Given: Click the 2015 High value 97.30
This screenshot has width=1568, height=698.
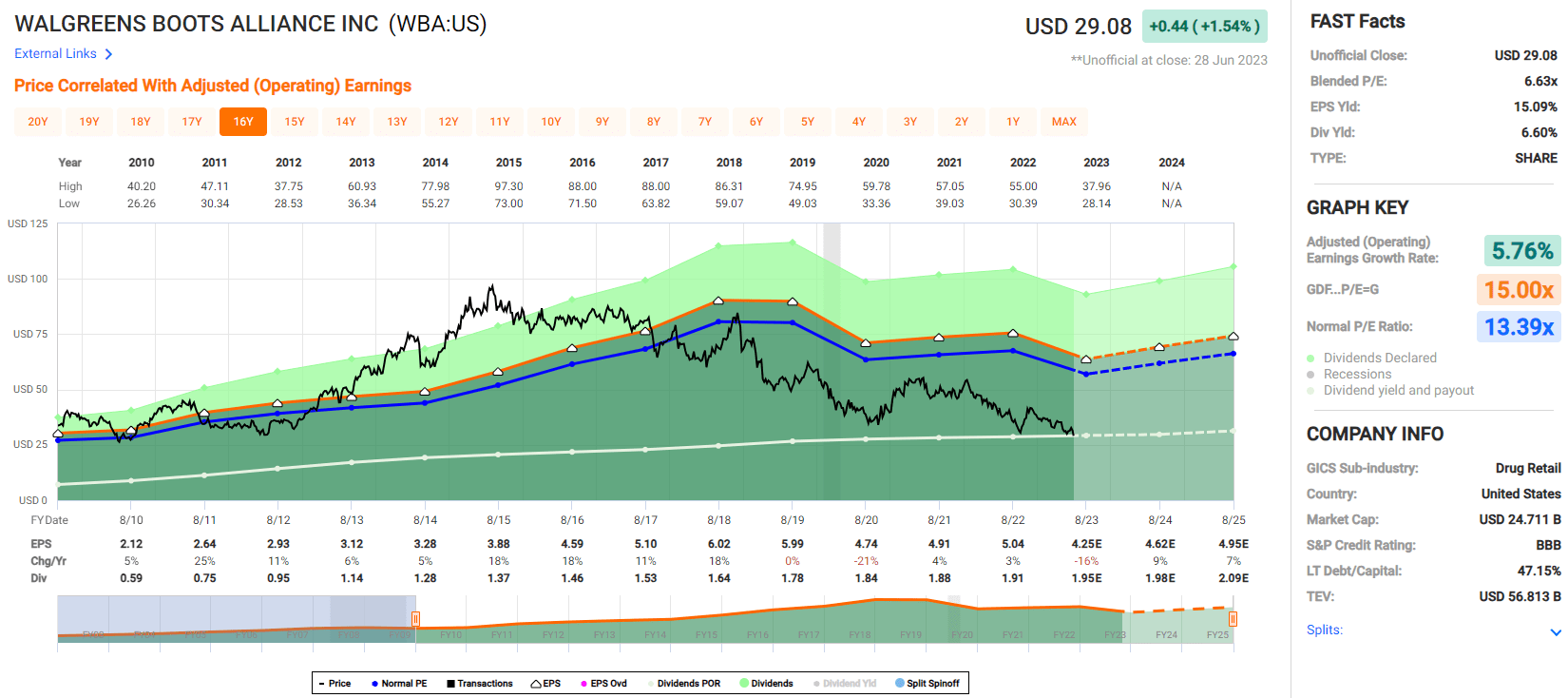Looking at the screenshot, I should pos(508,186).
